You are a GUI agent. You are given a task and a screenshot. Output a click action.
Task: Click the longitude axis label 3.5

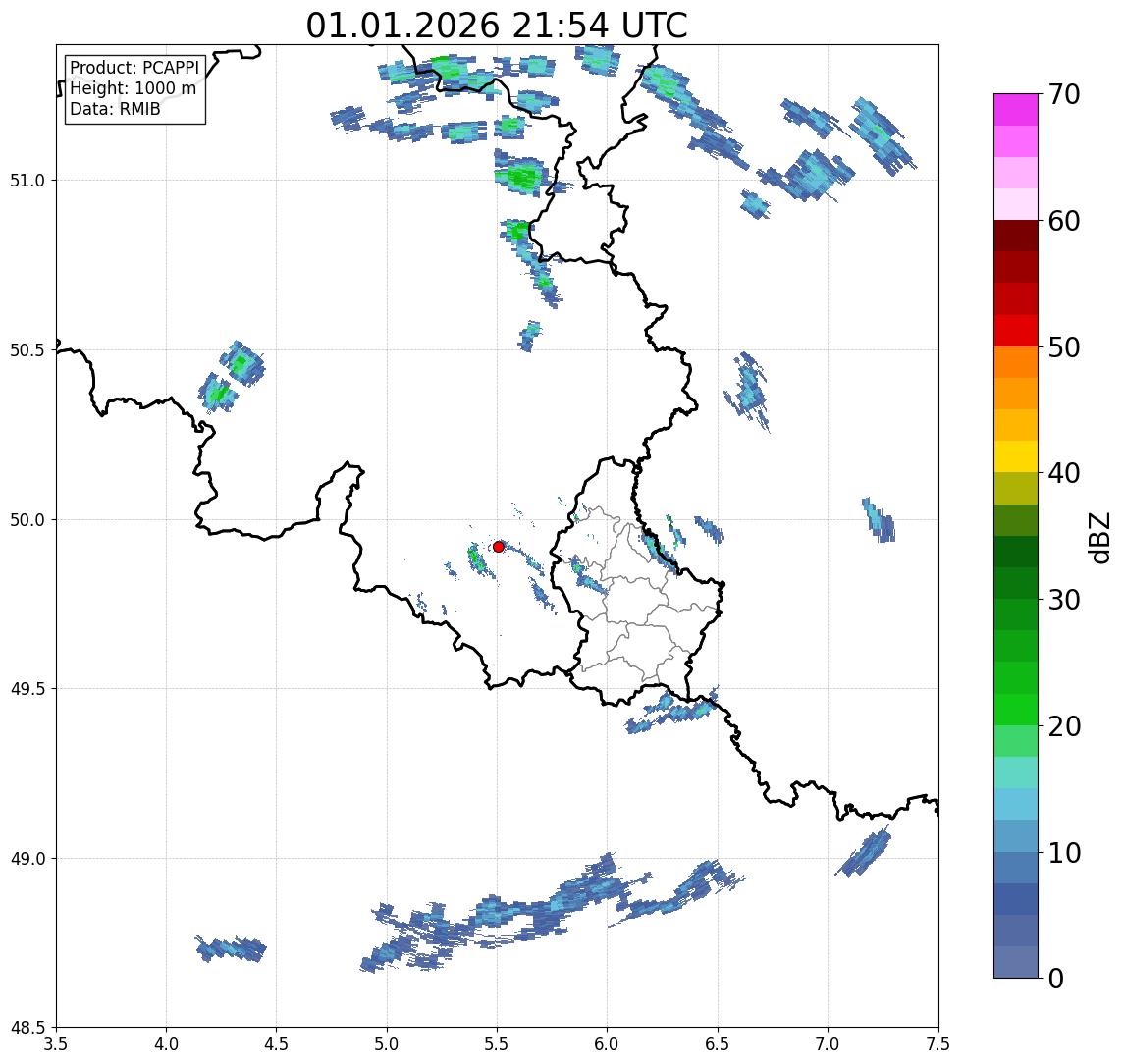[56, 1043]
